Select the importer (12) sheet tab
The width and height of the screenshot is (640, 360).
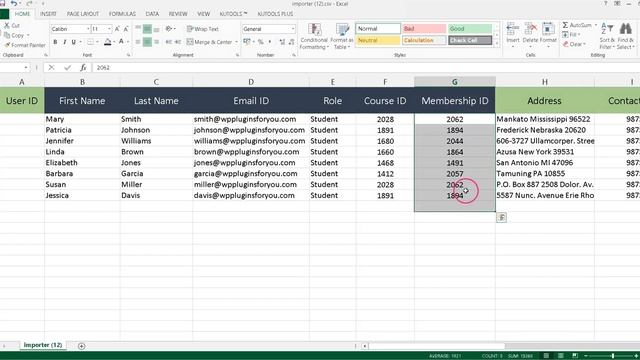[x=42, y=345]
